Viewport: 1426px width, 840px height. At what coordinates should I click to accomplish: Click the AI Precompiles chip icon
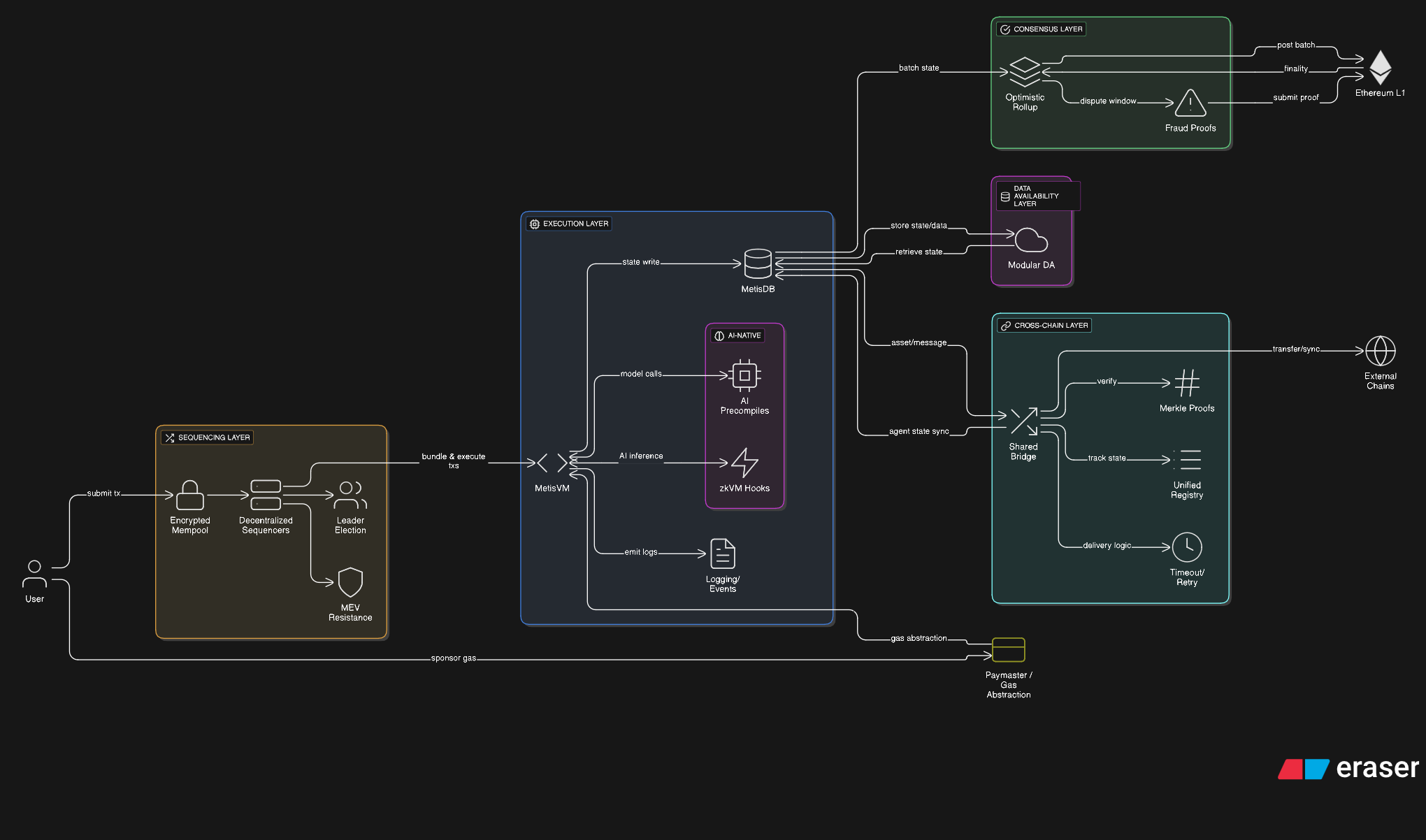(x=744, y=375)
